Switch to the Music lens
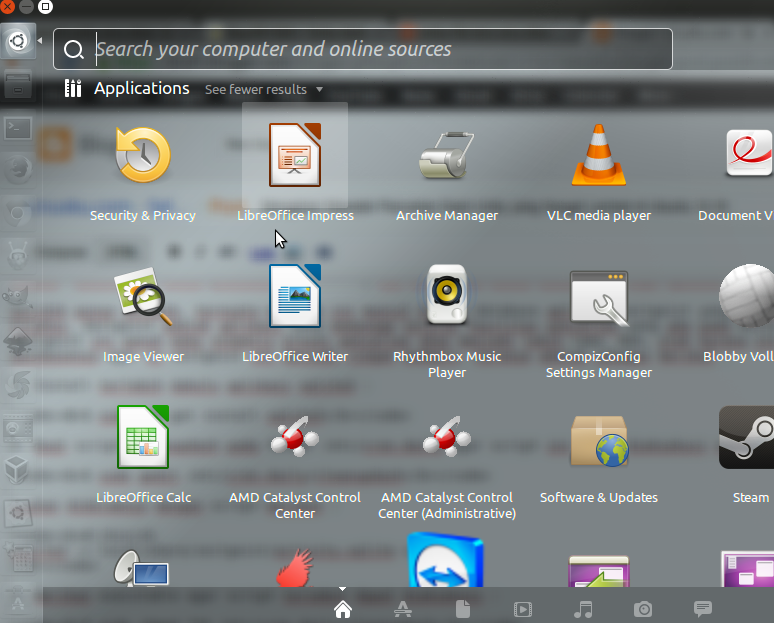The width and height of the screenshot is (774, 623). tap(583, 610)
